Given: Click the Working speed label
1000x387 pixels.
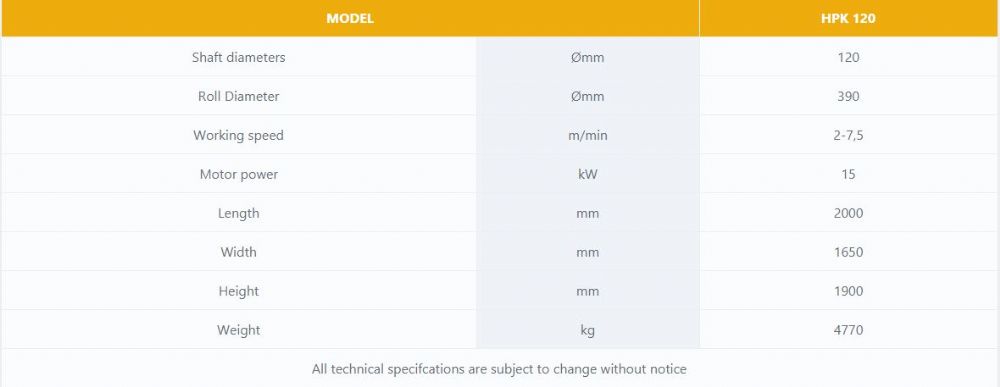Looking at the screenshot, I should [239, 135].
